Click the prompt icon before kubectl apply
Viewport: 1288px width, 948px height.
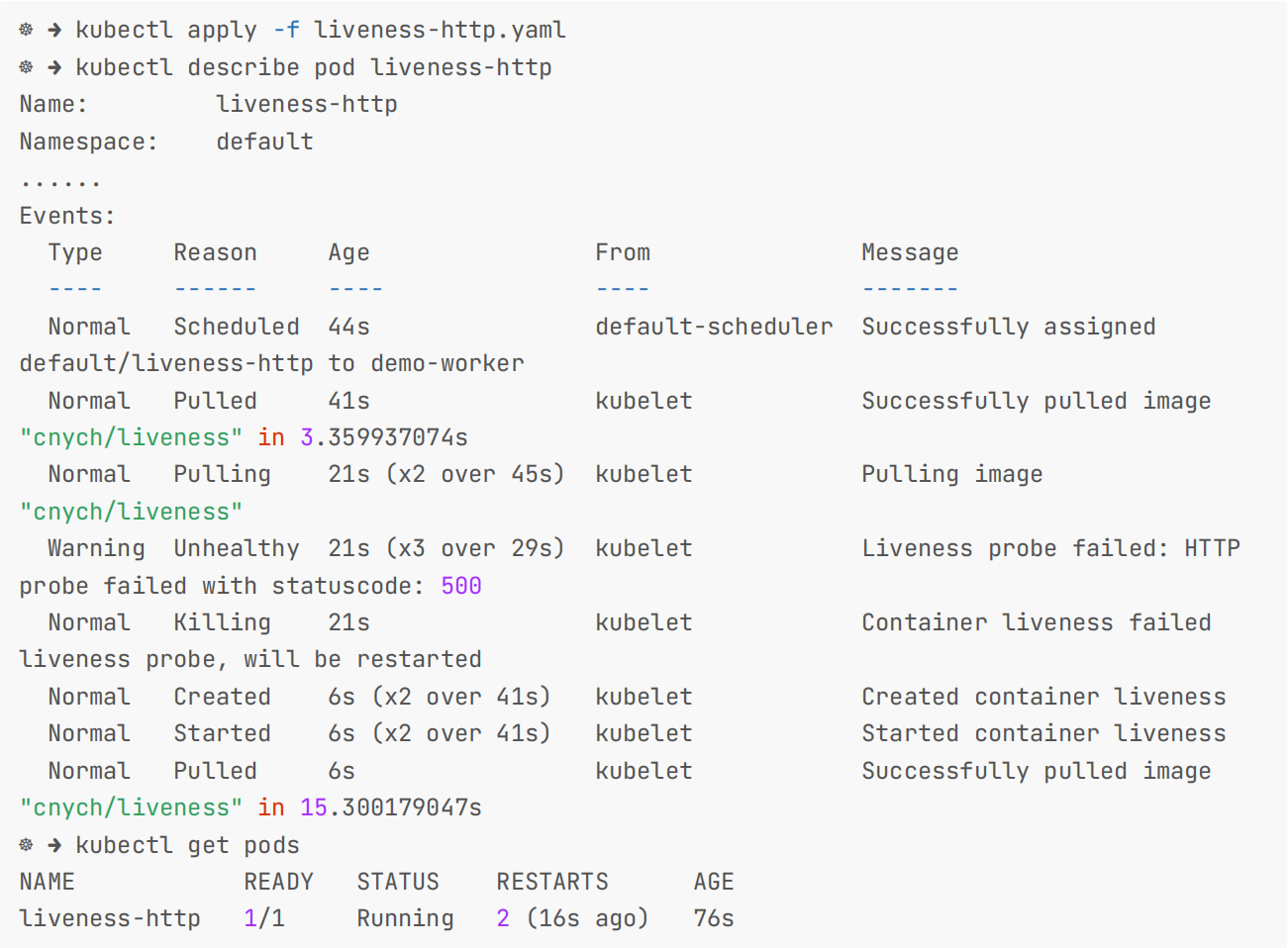(x=27, y=30)
